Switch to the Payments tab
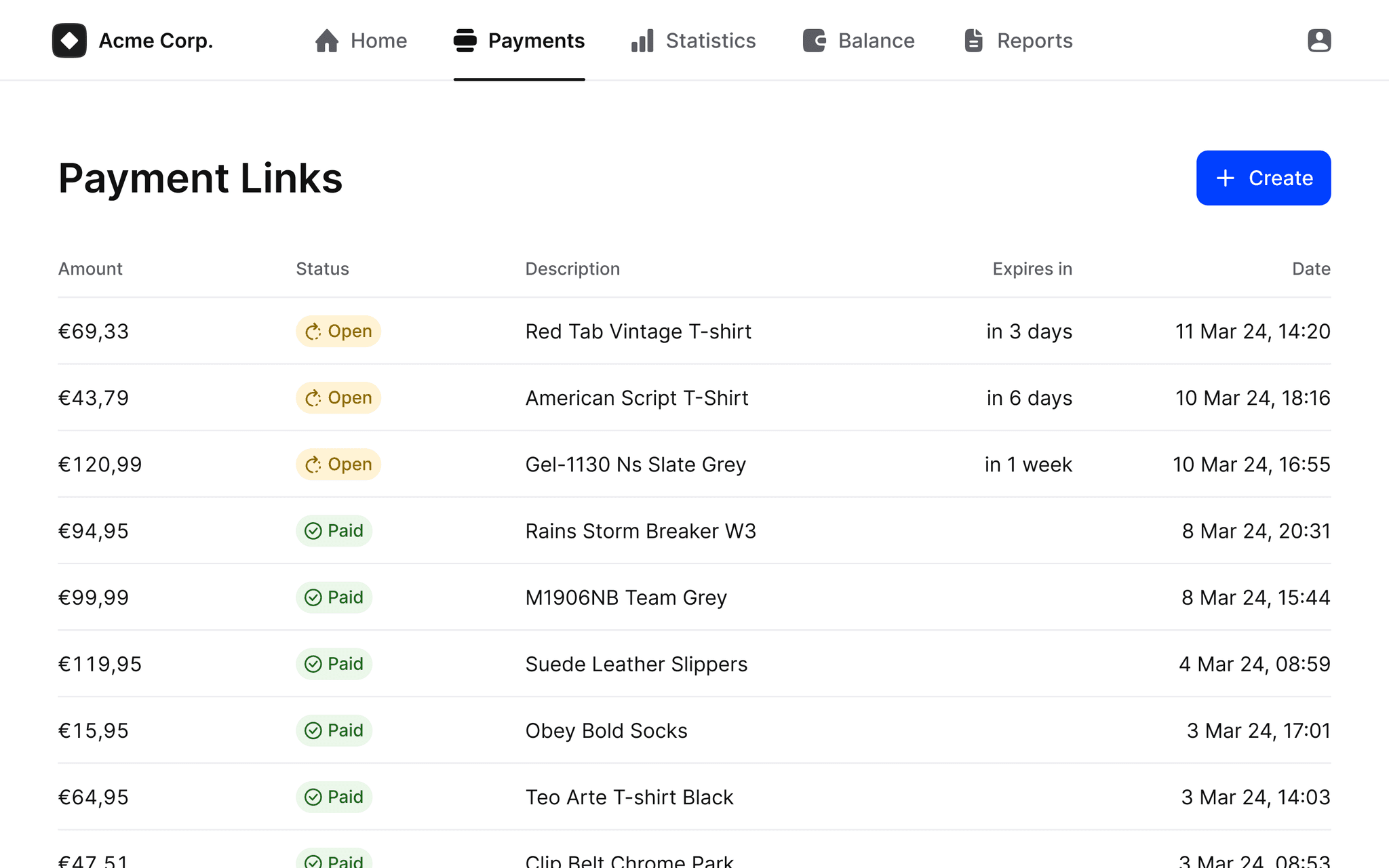Viewport: 1389px width, 868px height. 520,41
